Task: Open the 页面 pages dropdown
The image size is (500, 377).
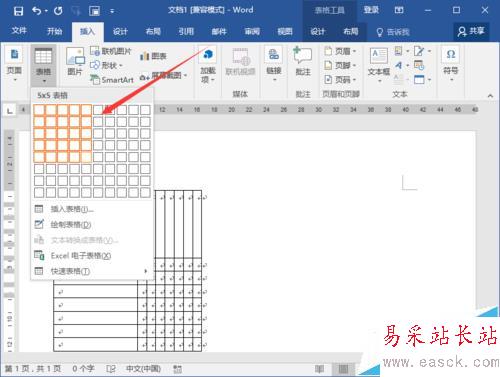Action: (x=14, y=64)
